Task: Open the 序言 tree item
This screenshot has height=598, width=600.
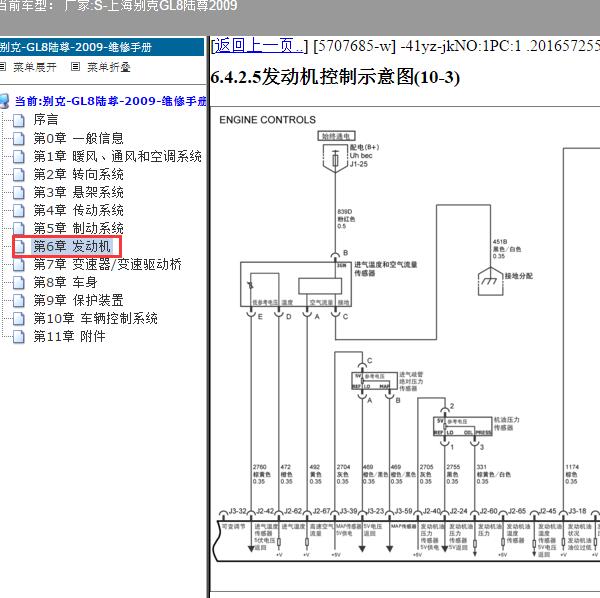Action: tap(46, 119)
